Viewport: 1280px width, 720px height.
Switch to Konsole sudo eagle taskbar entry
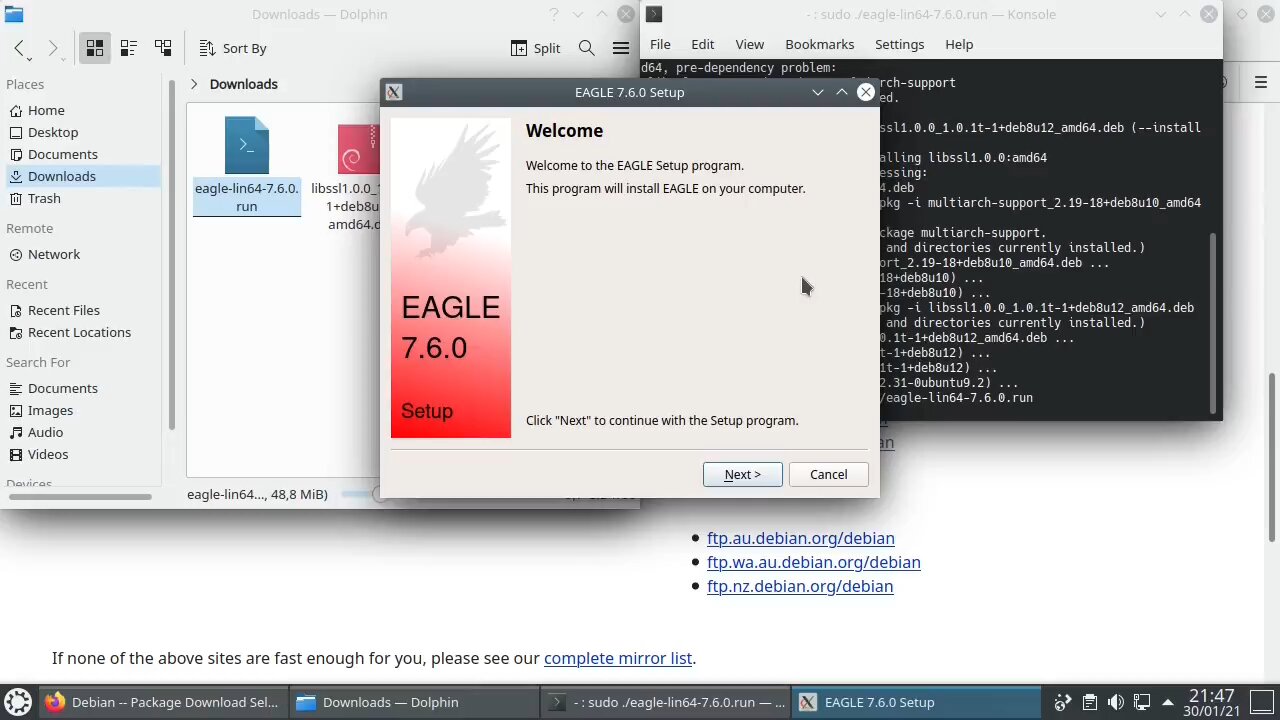tap(665, 702)
